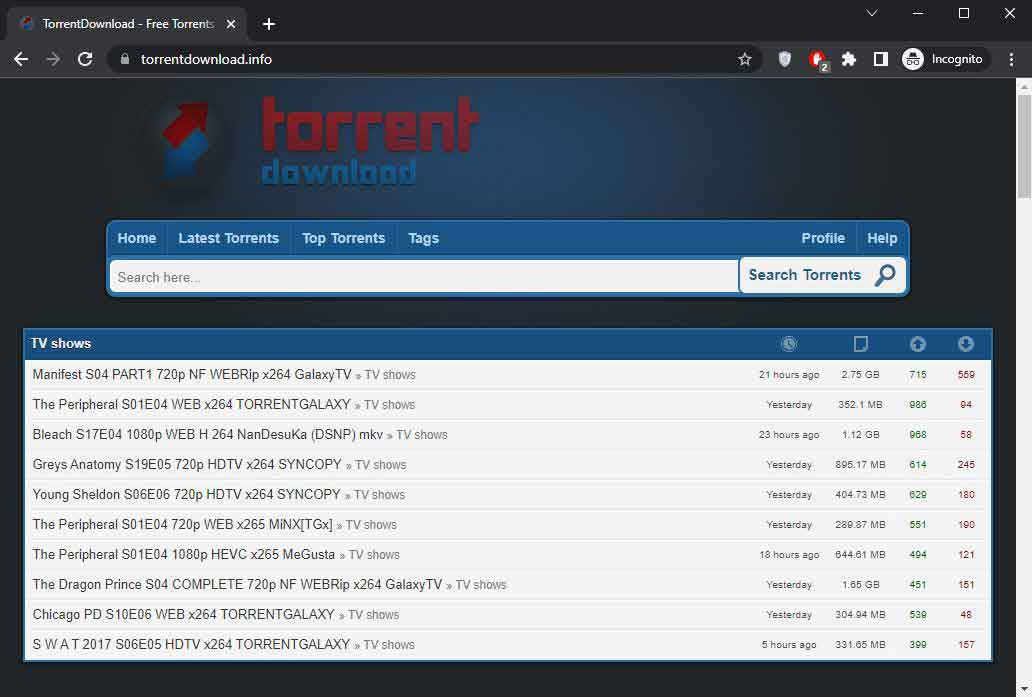Open the tab search chevron
The height and width of the screenshot is (697, 1032).
(x=872, y=13)
